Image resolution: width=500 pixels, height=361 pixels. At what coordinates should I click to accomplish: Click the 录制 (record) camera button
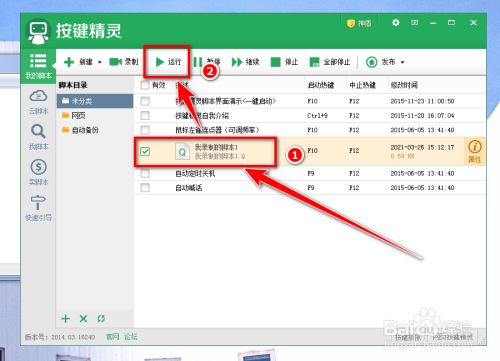[123, 62]
